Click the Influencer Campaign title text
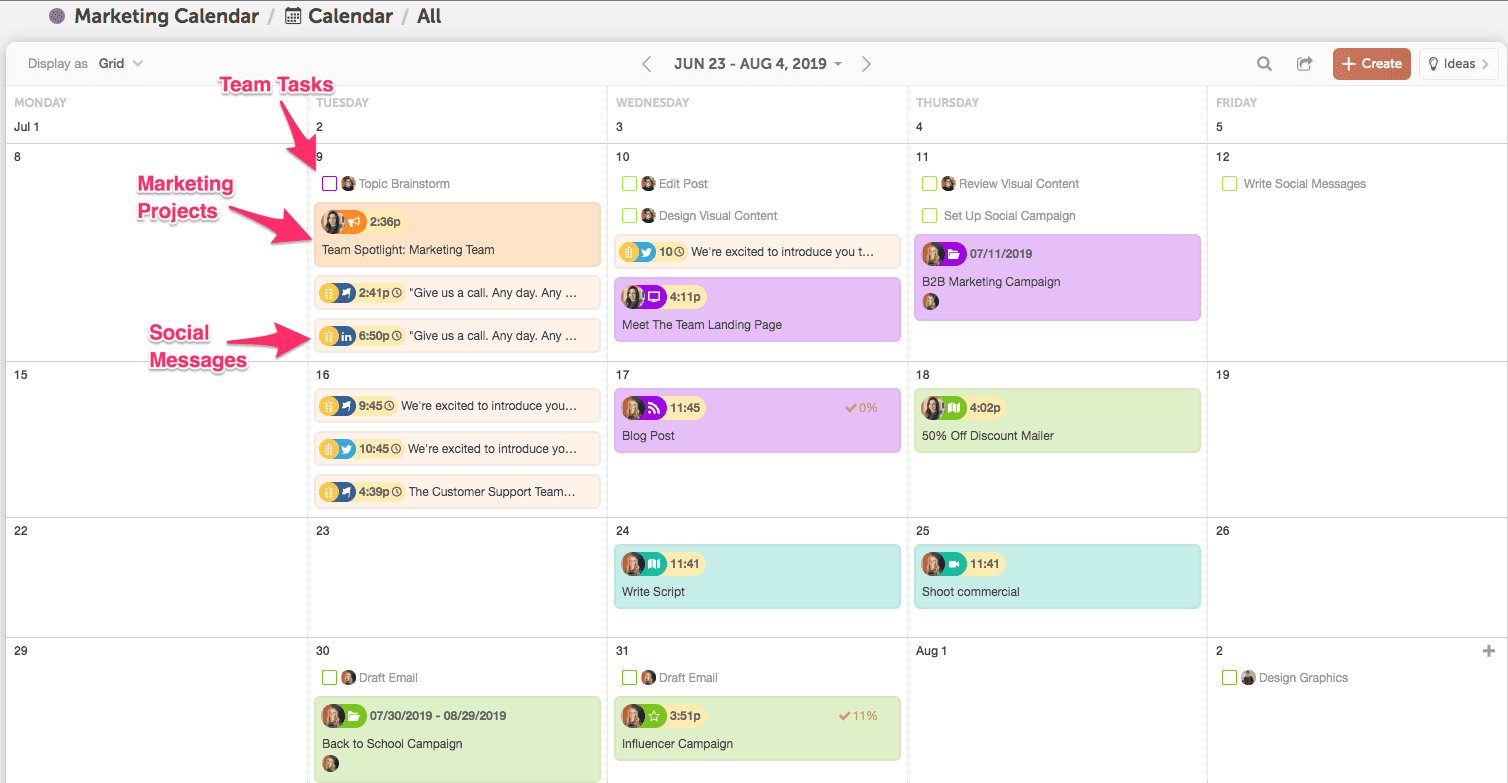 pyautogui.click(x=677, y=744)
